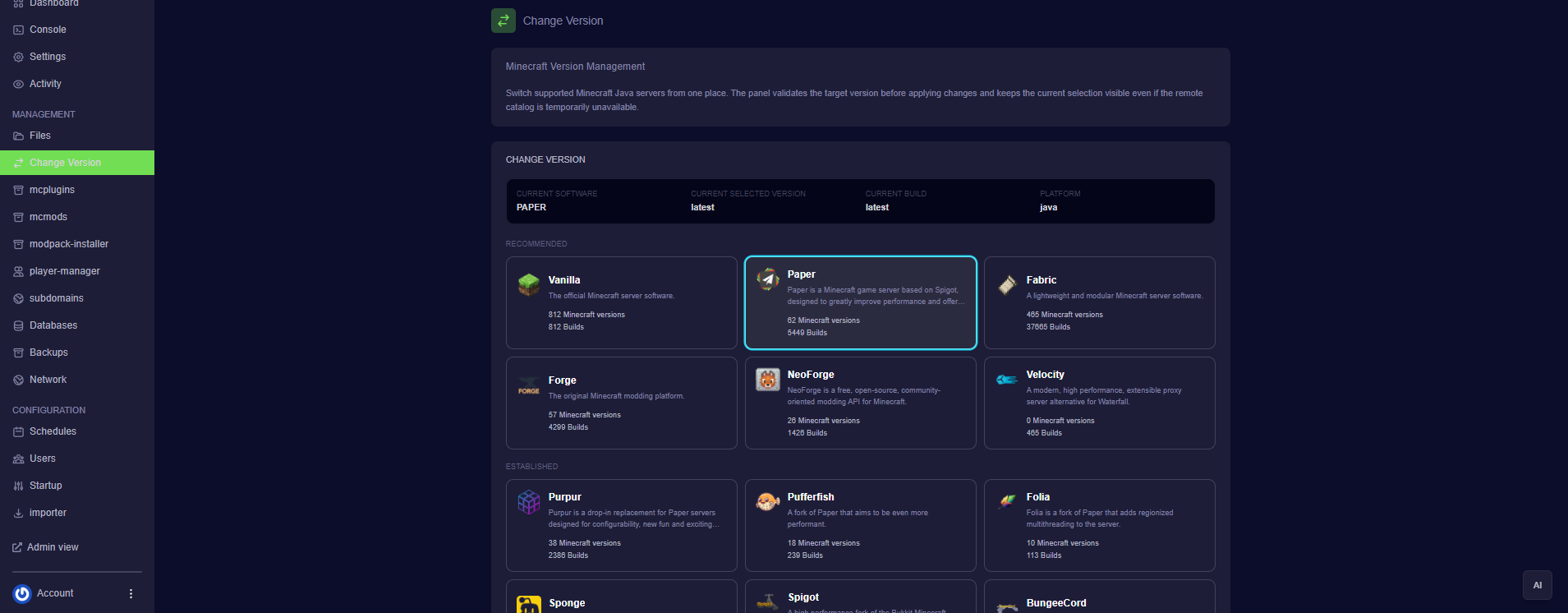Pick the Velocity proxy card
The width and height of the screenshot is (1568, 613).
click(x=1100, y=403)
